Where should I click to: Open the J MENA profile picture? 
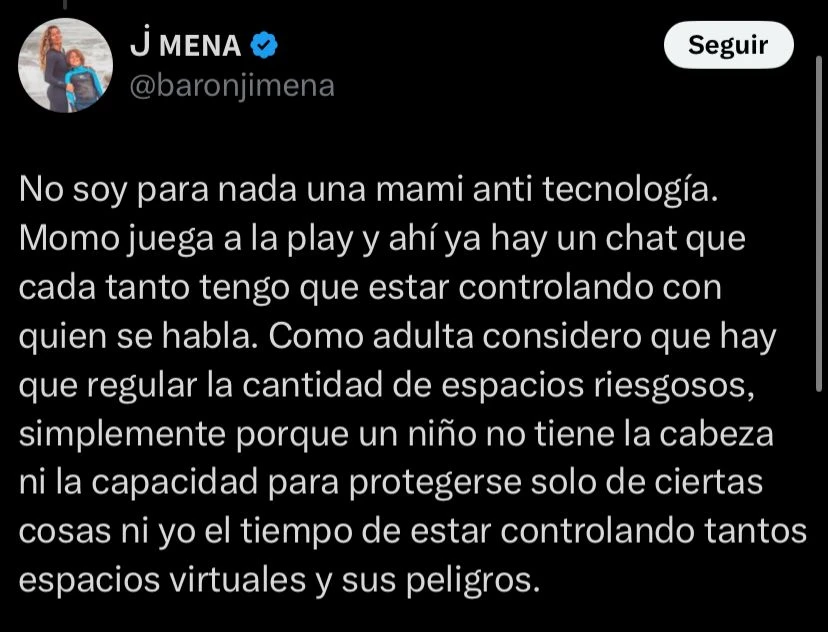[65, 65]
